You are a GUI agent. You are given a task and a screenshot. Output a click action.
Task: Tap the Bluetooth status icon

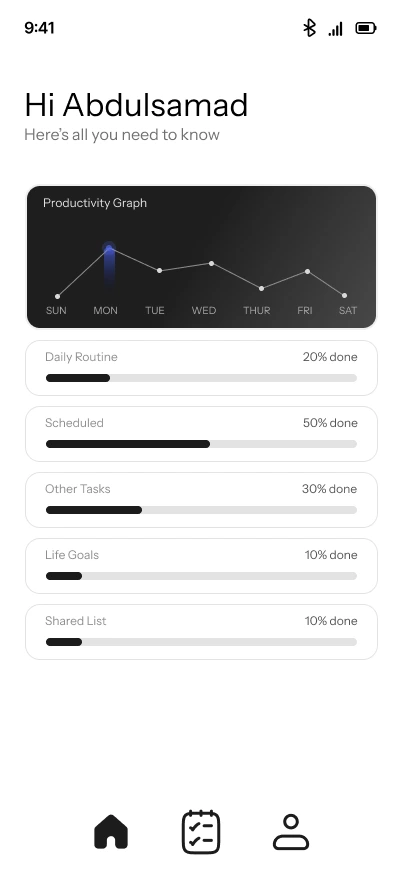coord(309,28)
